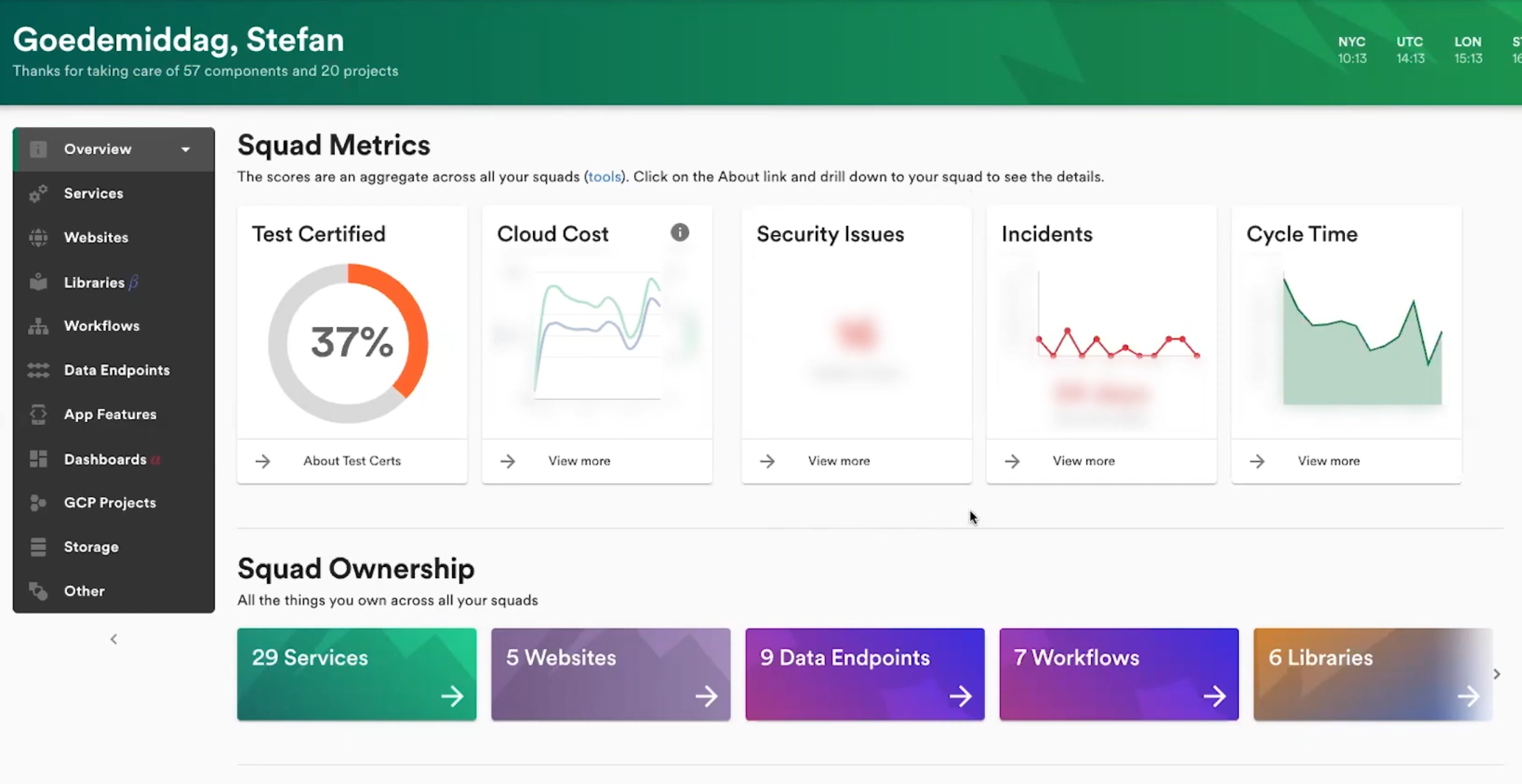Open Dashboards menu item
The width and height of the screenshot is (1522, 784).
(105, 460)
